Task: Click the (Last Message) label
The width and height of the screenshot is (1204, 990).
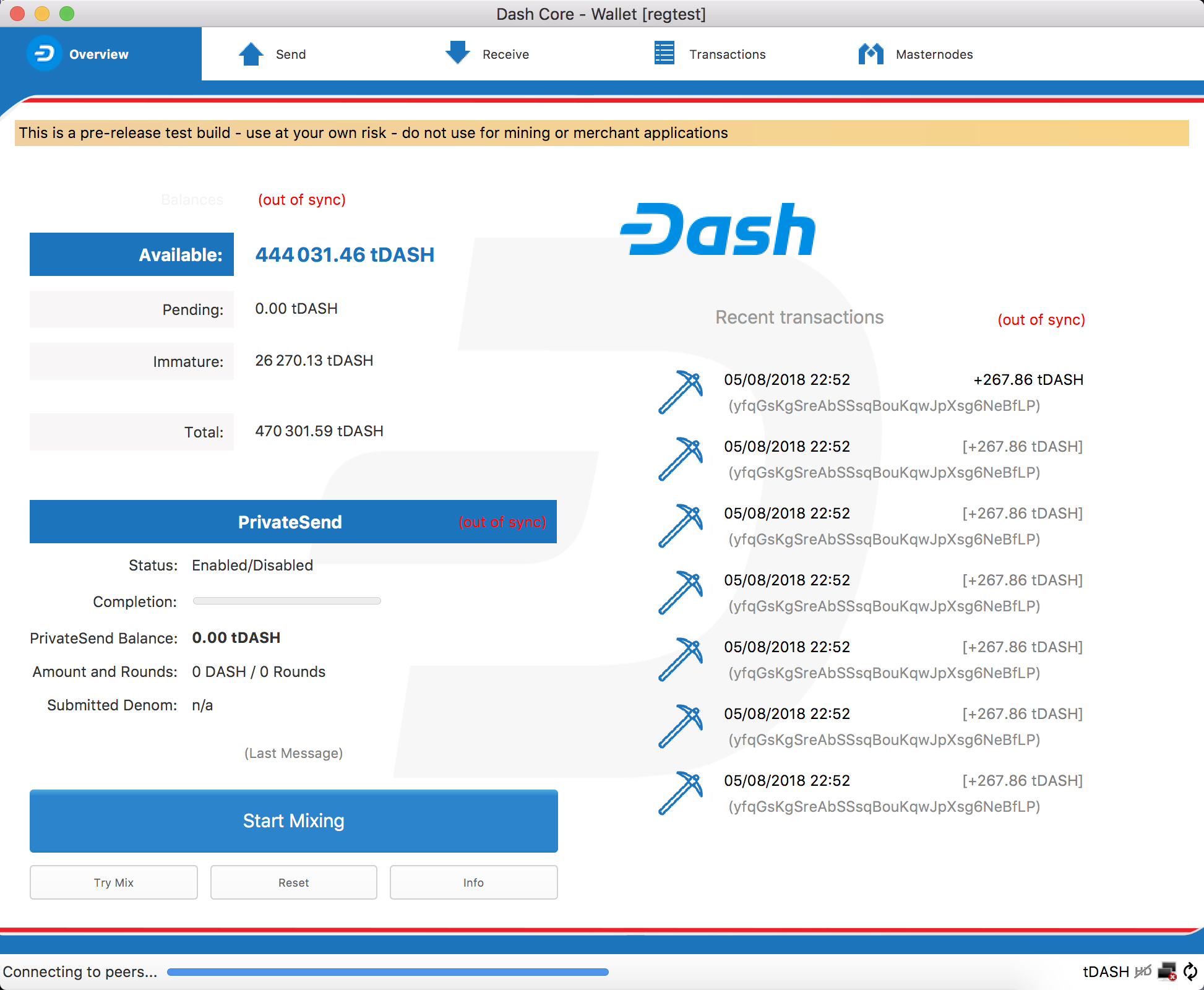Action: pyautogui.click(x=294, y=754)
